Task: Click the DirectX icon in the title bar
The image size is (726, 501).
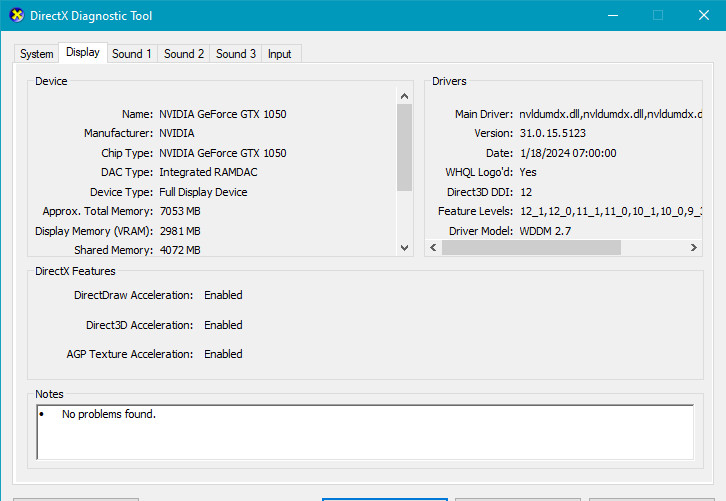Action: [16, 16]
